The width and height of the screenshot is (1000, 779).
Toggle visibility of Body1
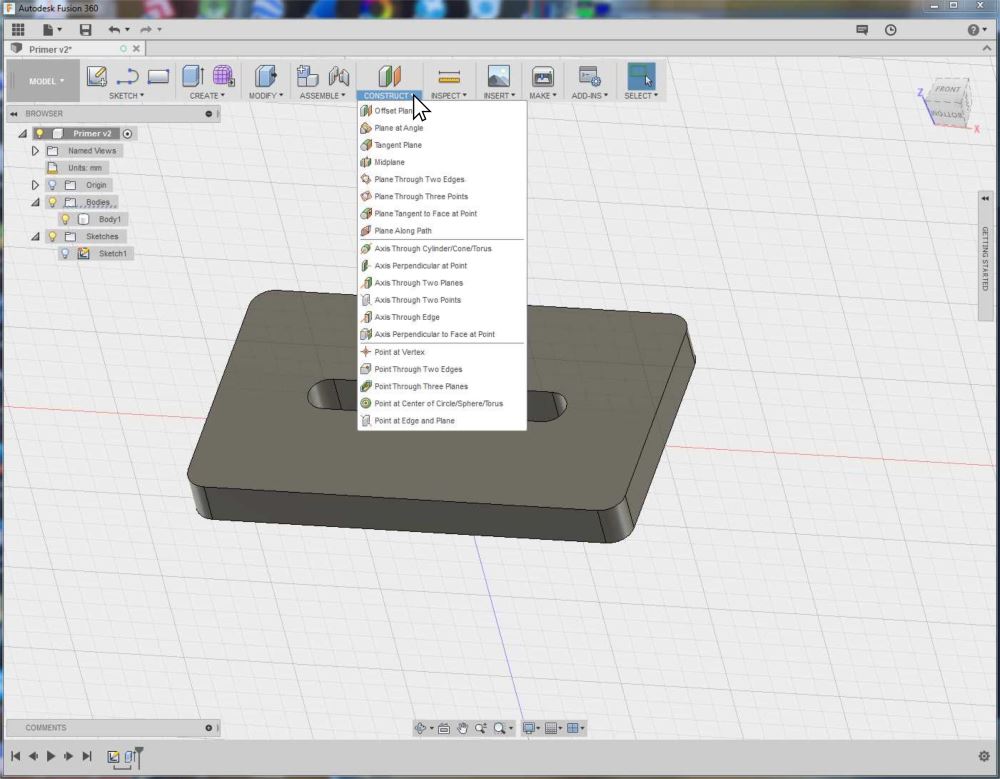(65, 219)
